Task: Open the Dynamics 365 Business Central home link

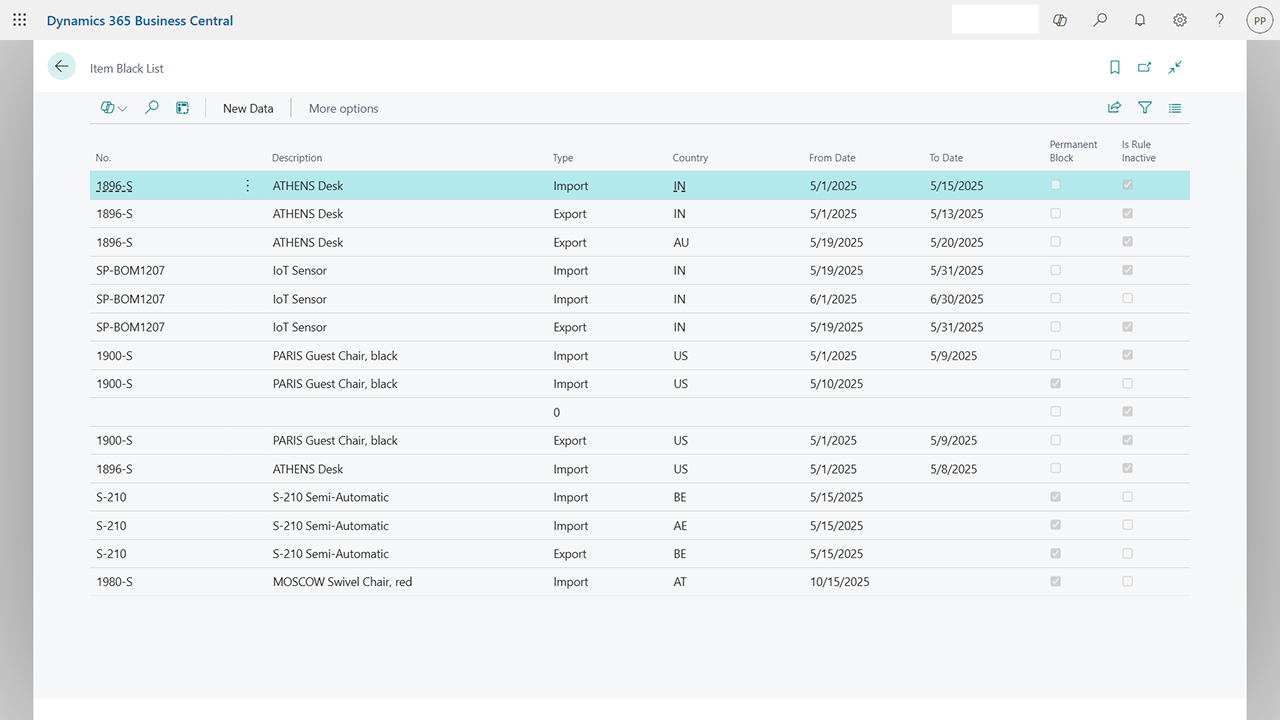Action: point(140,20)
